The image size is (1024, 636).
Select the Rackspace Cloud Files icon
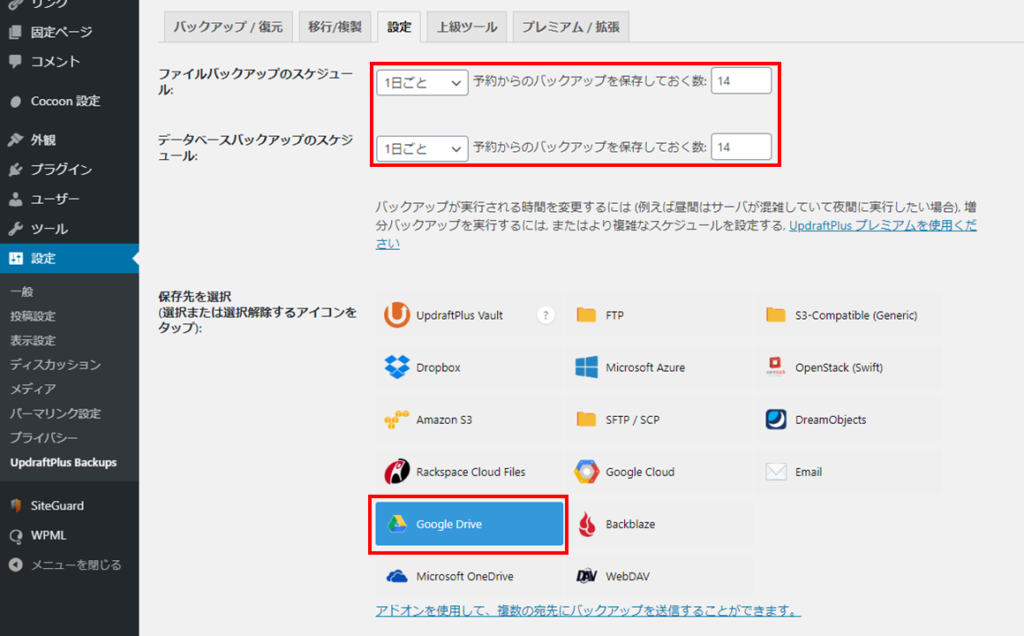click(x=396, y=471)
